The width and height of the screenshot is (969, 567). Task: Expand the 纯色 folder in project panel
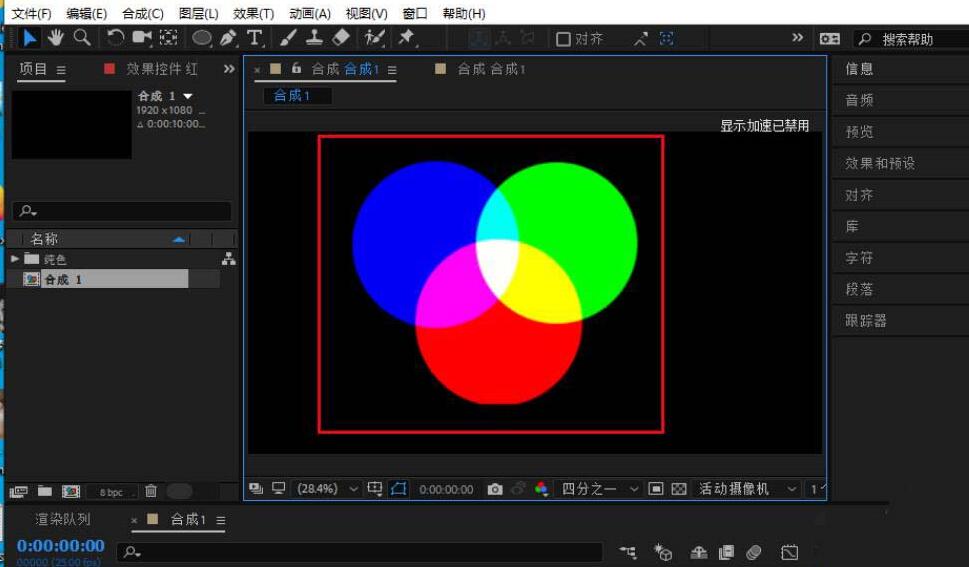click(x=15, y=259)
